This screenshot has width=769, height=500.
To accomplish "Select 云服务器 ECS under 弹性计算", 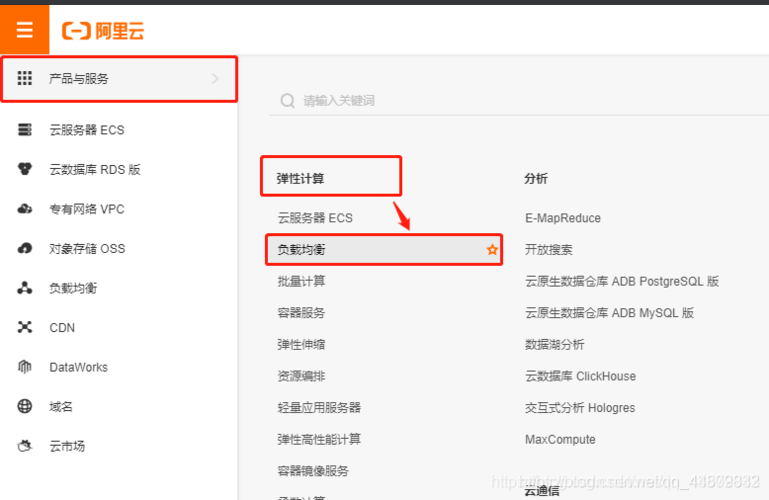I will pyautogui.click(x=315, y=218).
